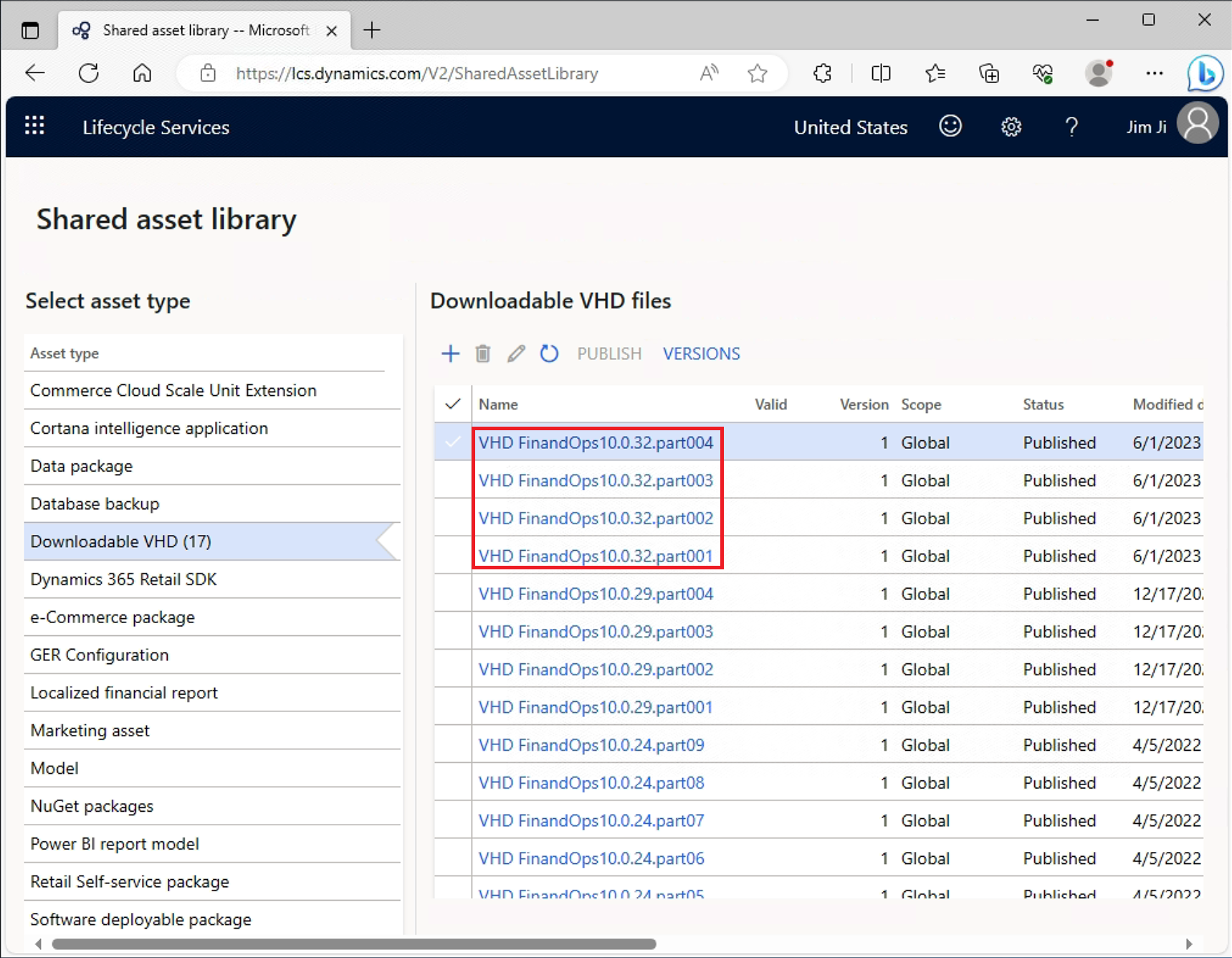Open VHD FinandOps10.0.32.part002 link

pos(596,518)
